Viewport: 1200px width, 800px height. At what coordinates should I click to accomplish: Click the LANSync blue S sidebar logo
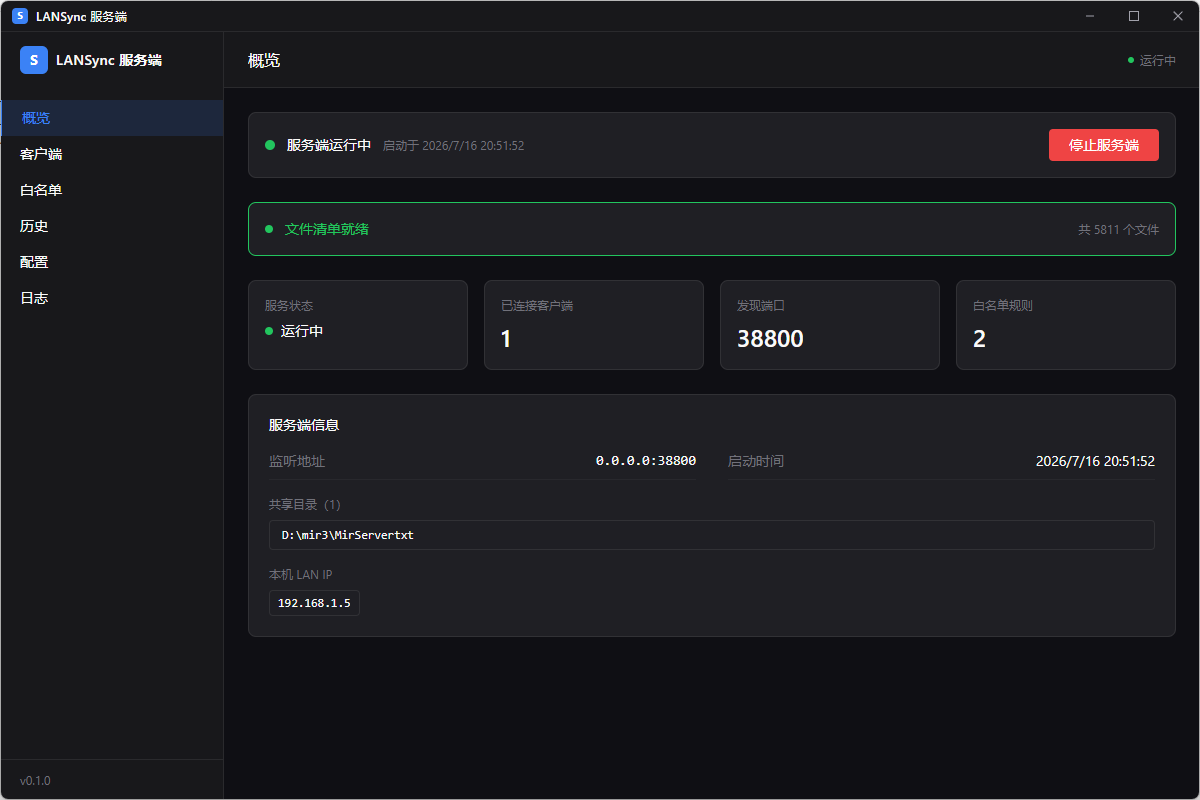(34, 60)
